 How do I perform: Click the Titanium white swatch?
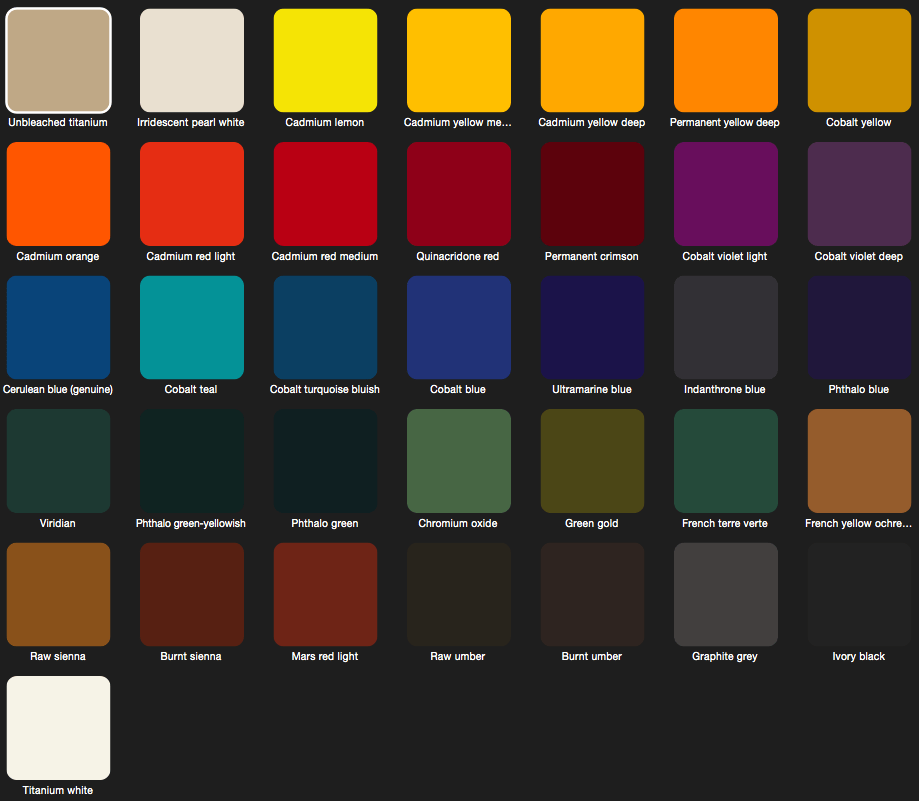click(x=58, y=728)
